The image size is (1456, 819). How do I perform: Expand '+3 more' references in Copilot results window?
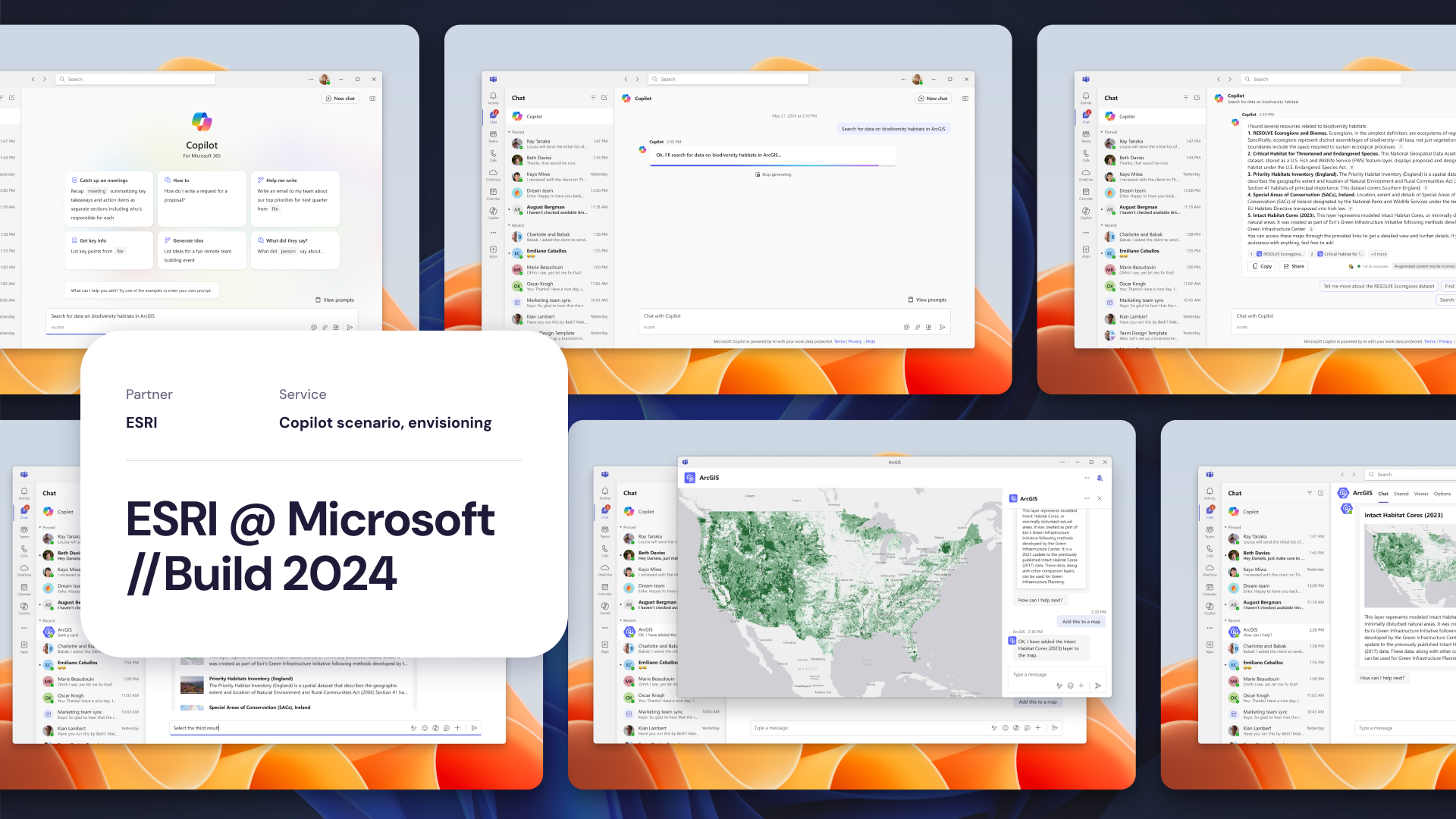point(1379,254)
